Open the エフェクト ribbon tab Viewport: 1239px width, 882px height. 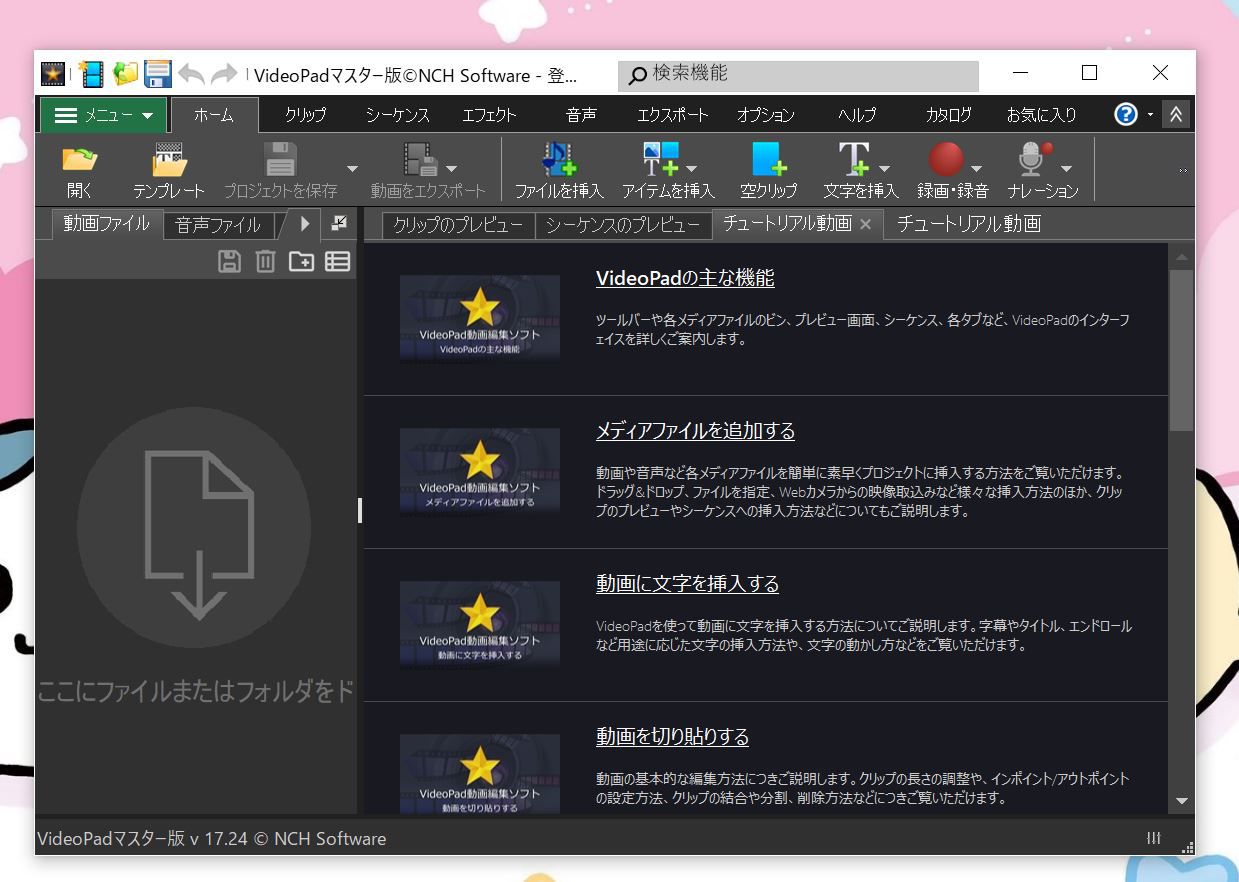pyautogui.click(x=489, y=115)
